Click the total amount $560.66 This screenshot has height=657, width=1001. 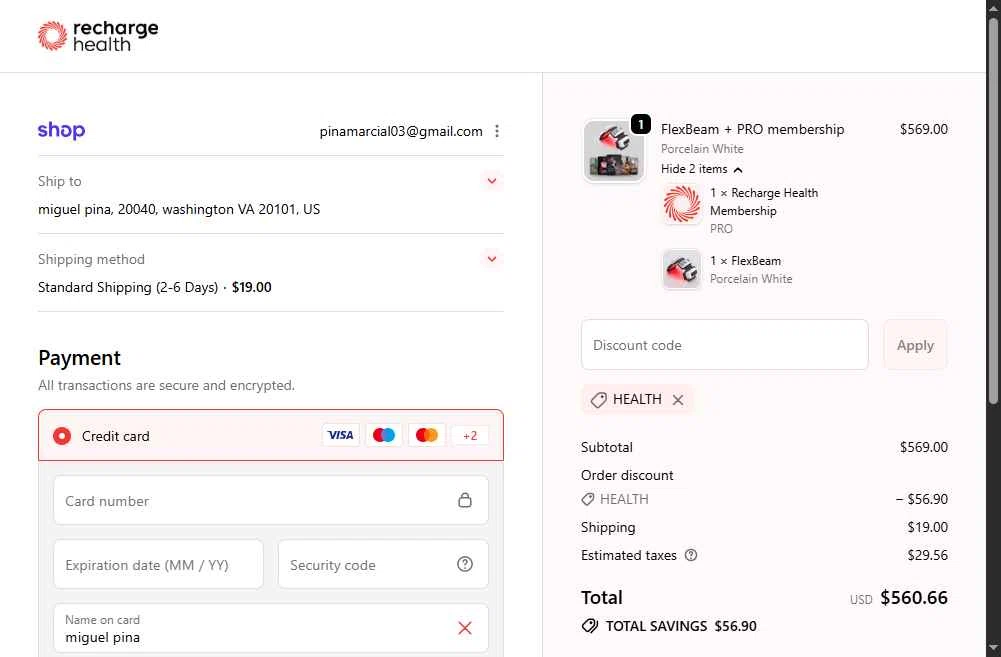914,598
